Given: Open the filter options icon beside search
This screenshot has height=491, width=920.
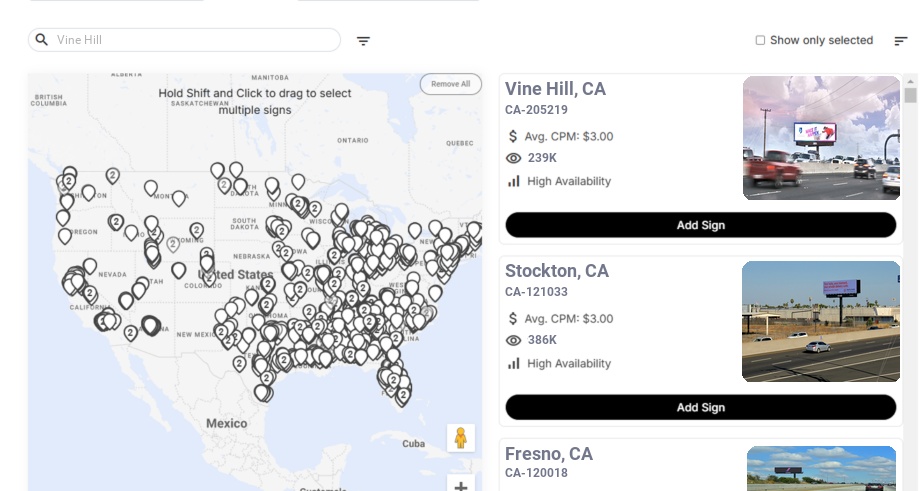Looking at the screenshot, I should (x=364, y=41).
